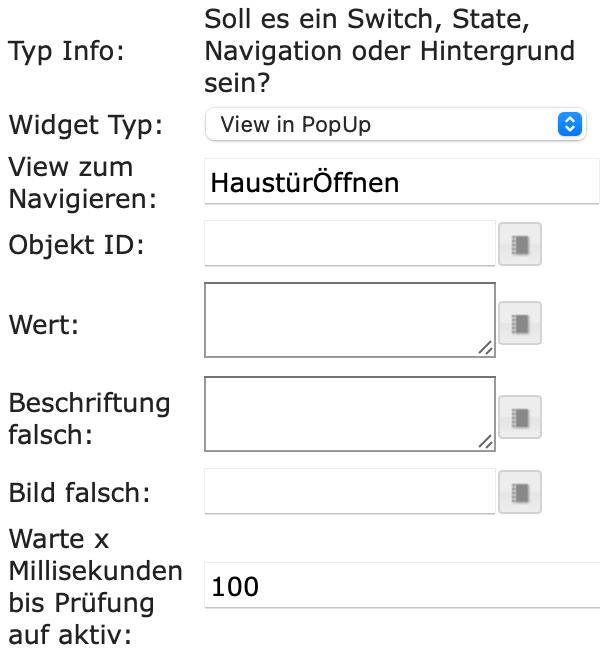The width and height of the screenshot is (600, 660).
Task: Open the picker icon beside Beschriftung falsch
Action: (x=520, y=416)
